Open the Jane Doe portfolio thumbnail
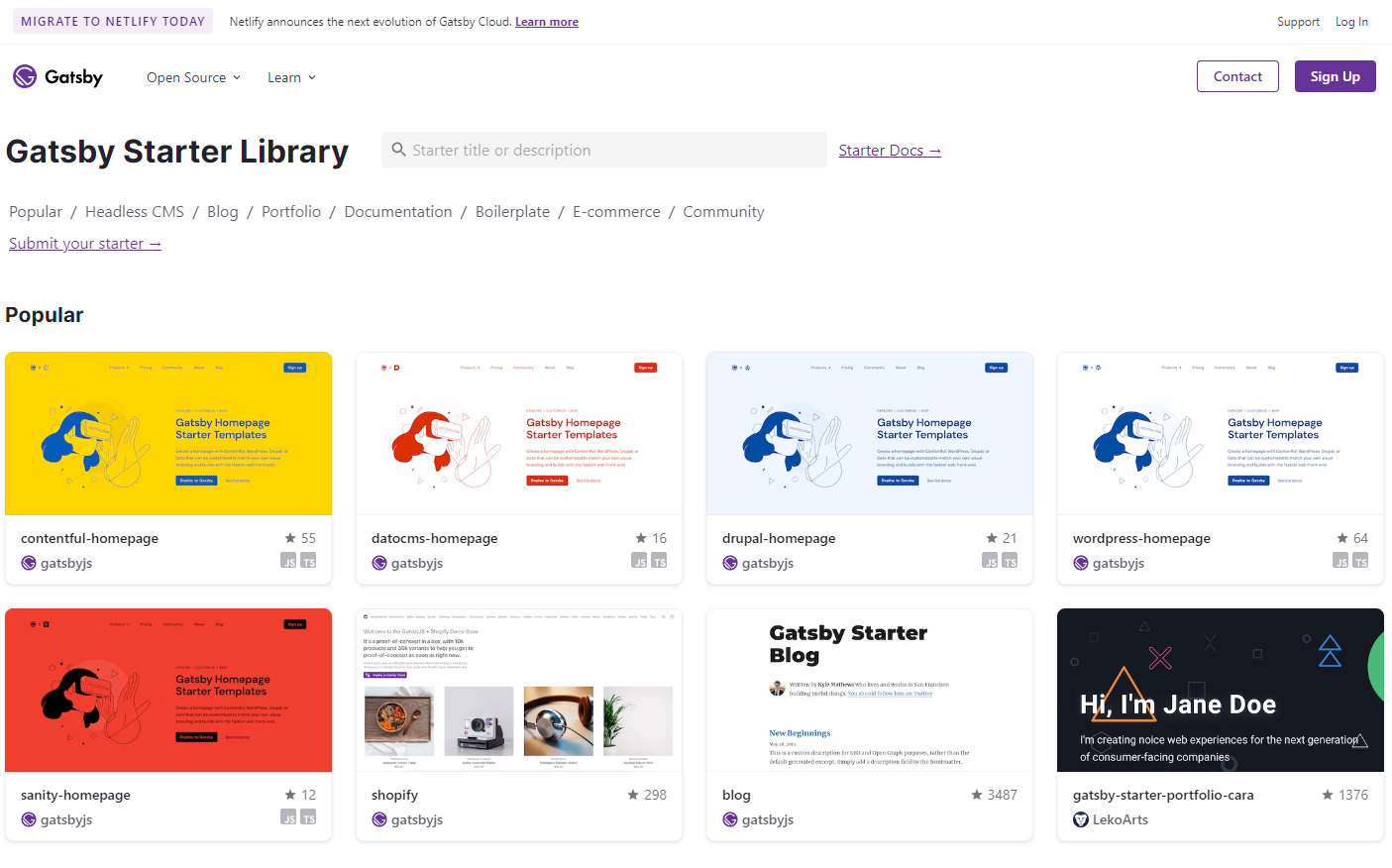 [1221, 690]
